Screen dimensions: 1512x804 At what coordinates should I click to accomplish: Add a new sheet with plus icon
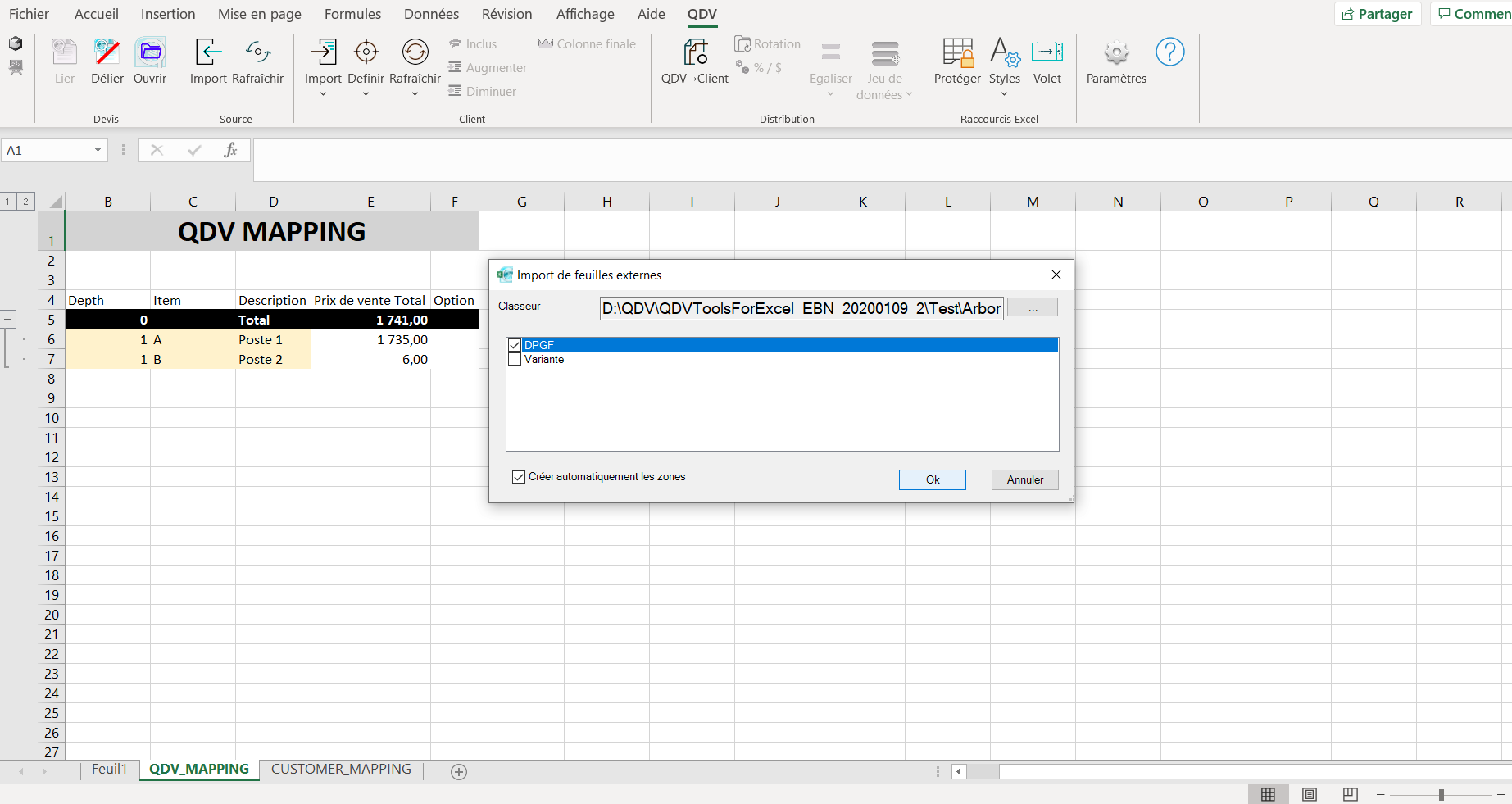click(459, 771)
